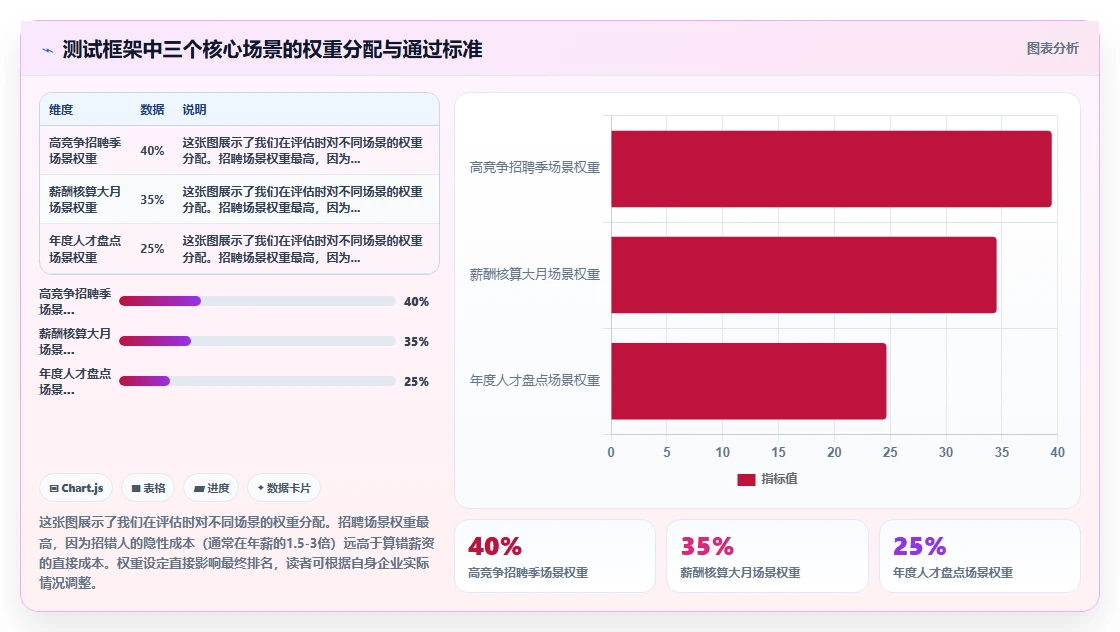Click the 年度人才盘点场景权重 chart bar
Image resolution: width=1120 pixels, height=632 pixels.
pos(749,381)
